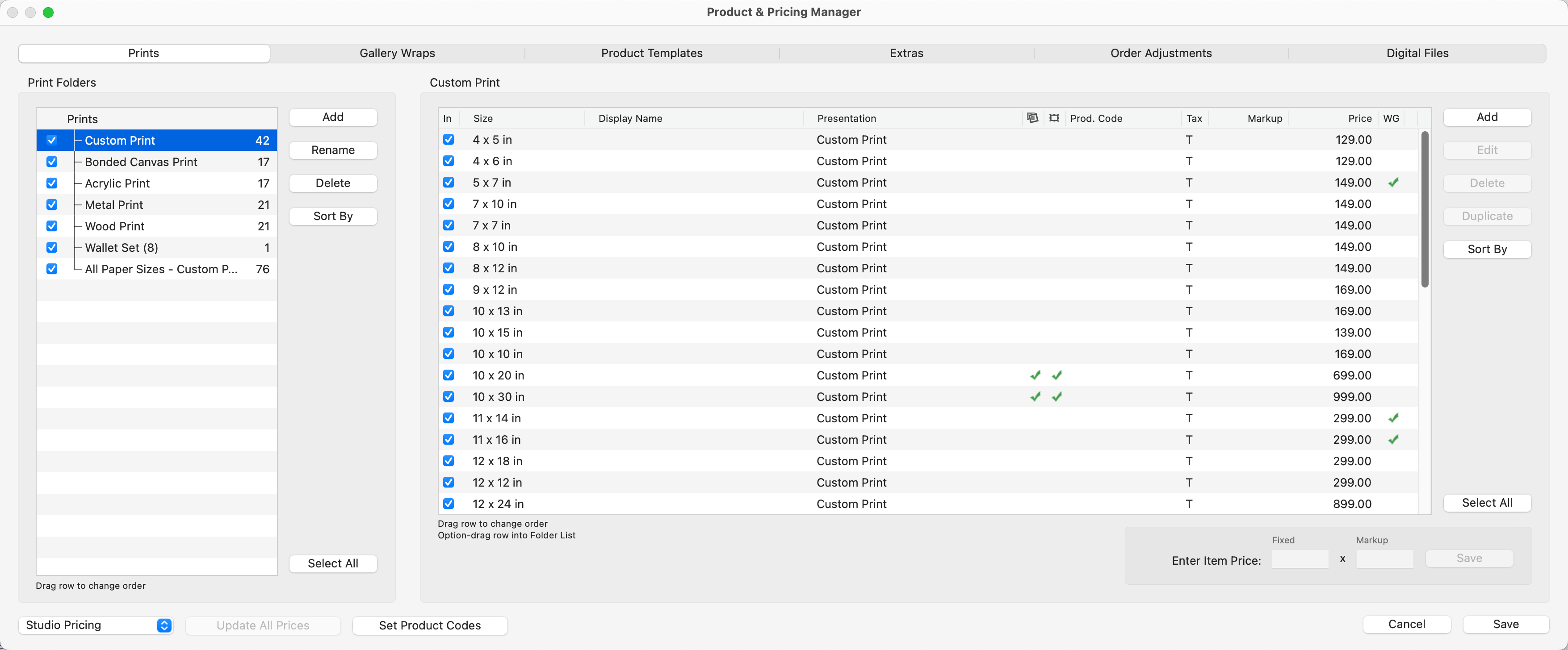Screen dimensions: 1568x650
Task: Click the size list vertical scrollbar
Action: (x=1424, y=210)
